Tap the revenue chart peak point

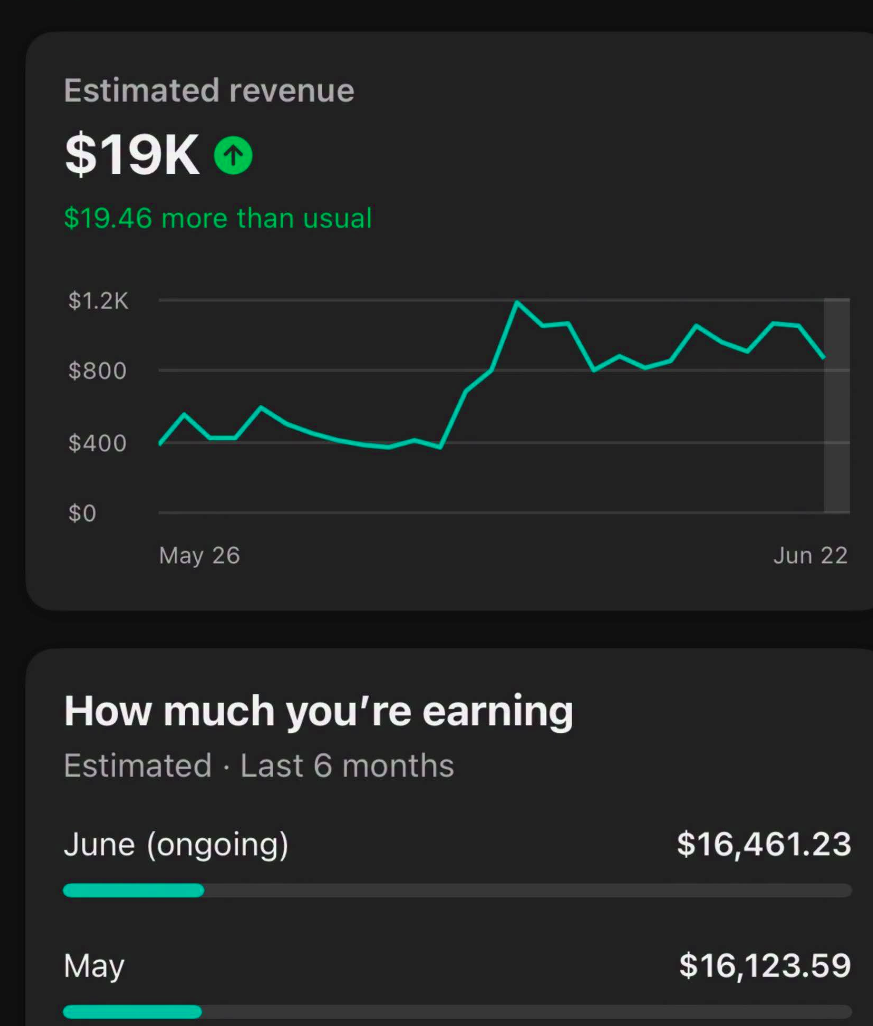pyautogui.click(x=517, y=302)
